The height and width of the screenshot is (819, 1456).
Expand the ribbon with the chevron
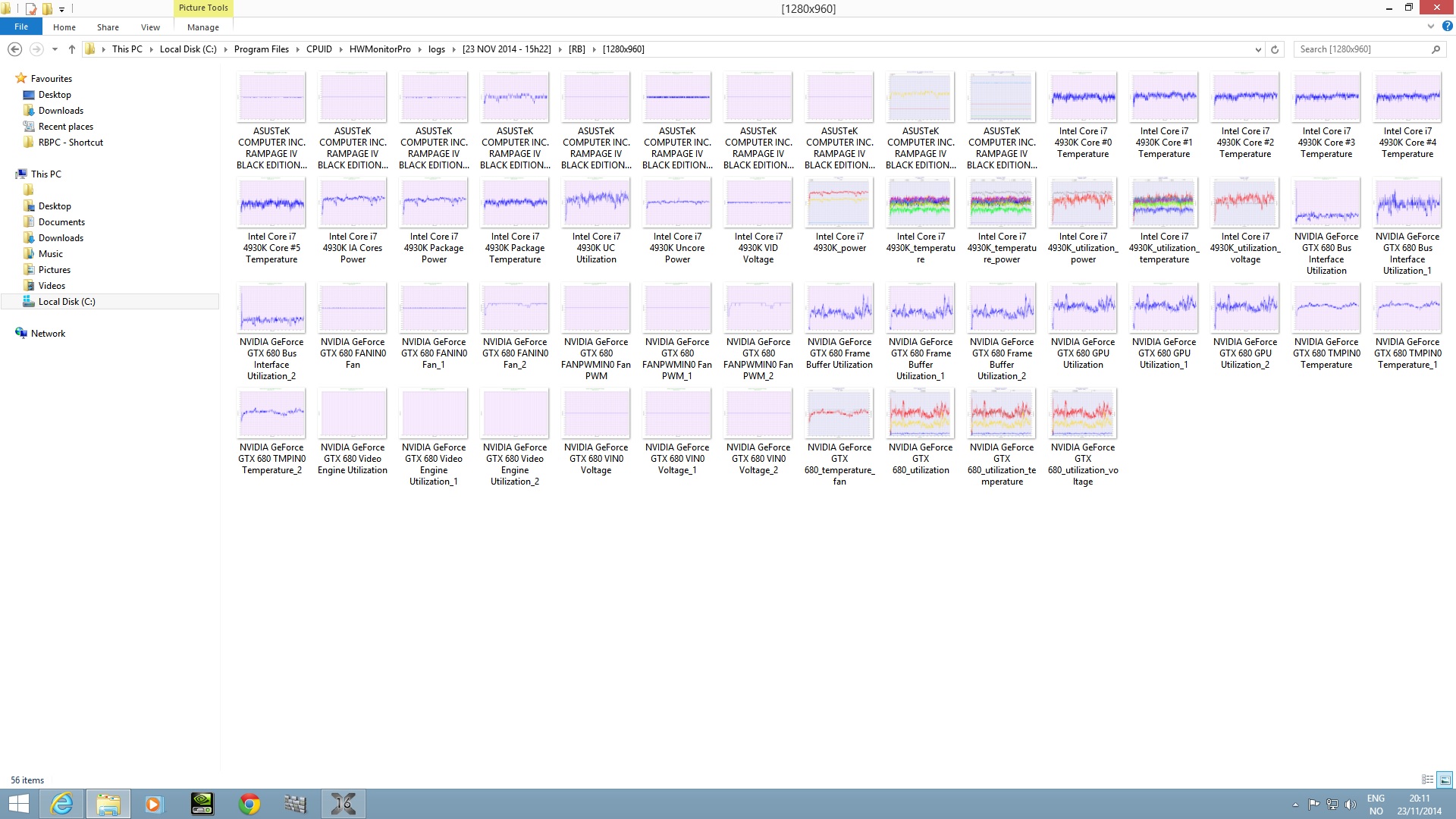click(x=1431, y=26)
